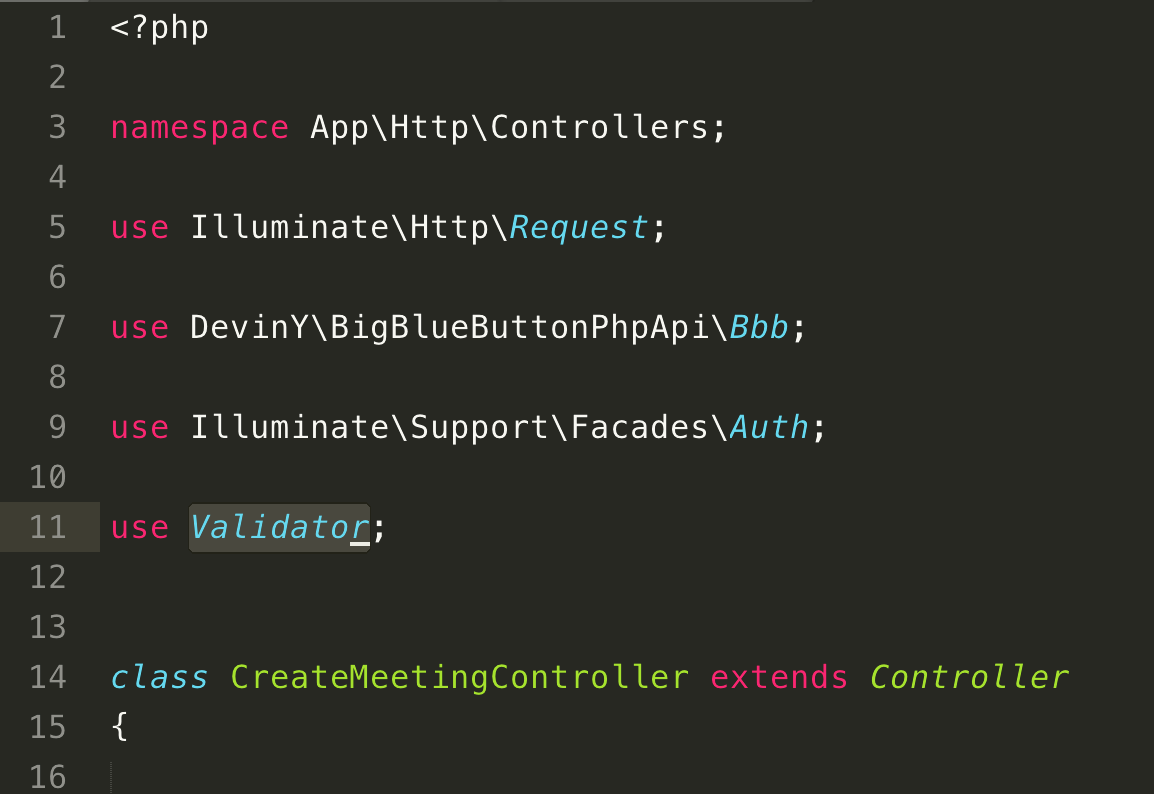
Task: Click the Controller parent class name
Action: (969, 678)
